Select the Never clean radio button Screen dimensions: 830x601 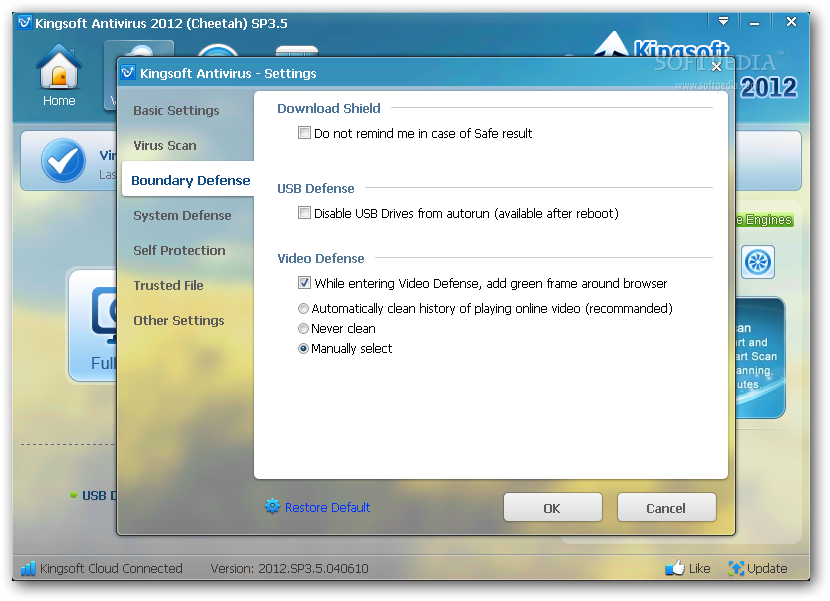[x=303, y=329]
